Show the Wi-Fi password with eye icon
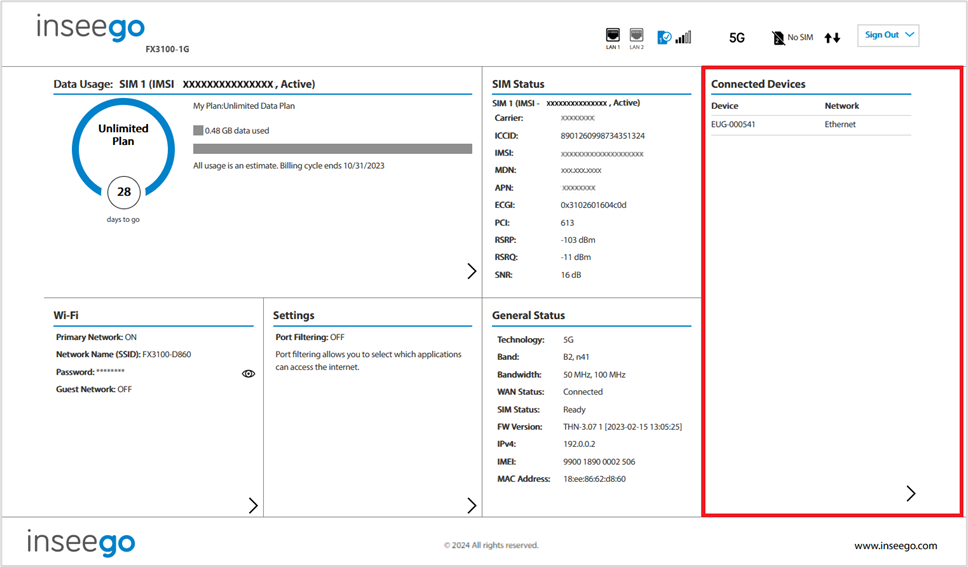The width and height of the screenshot is (968, 567). [248, 374]
